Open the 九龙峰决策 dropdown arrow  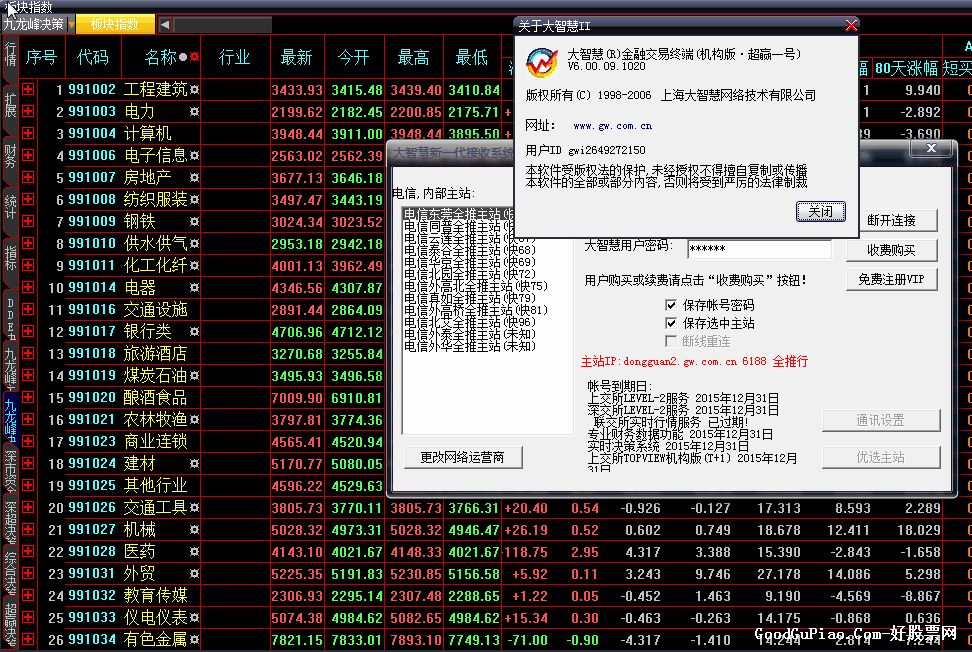[x=71, y=24]
